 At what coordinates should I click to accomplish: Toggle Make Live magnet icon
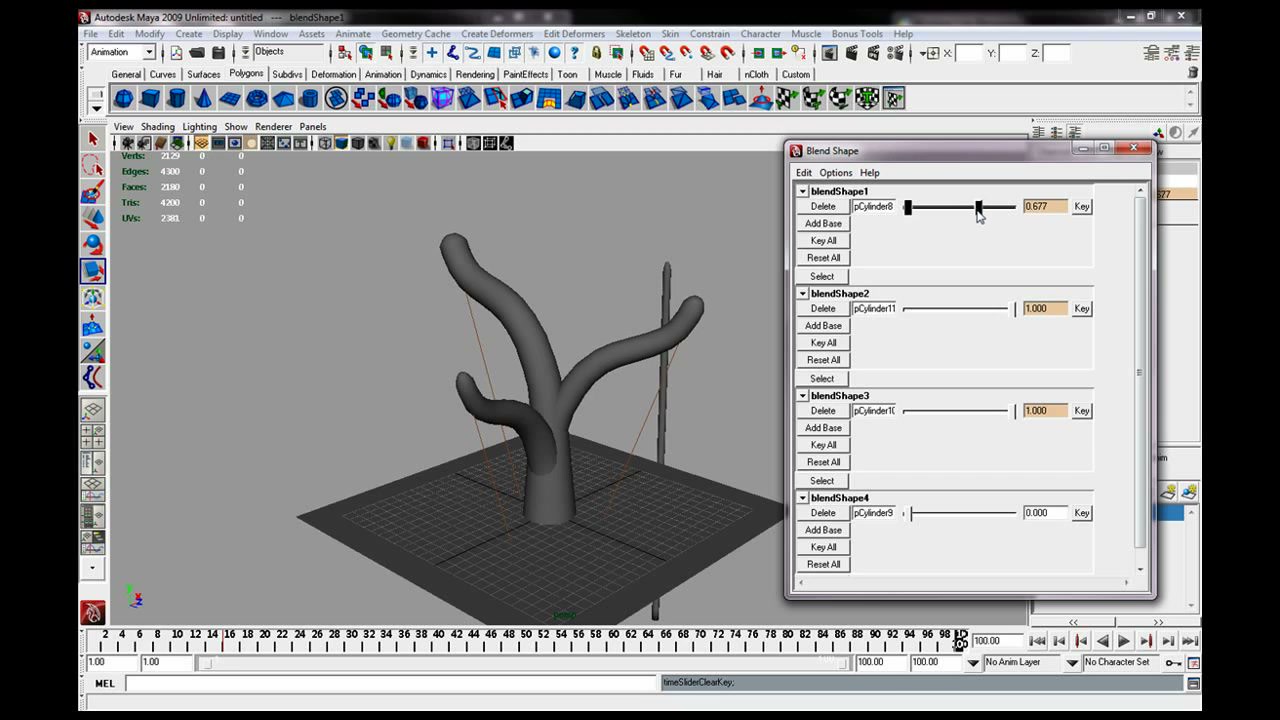pyautogui.click(x=728, y=53)
